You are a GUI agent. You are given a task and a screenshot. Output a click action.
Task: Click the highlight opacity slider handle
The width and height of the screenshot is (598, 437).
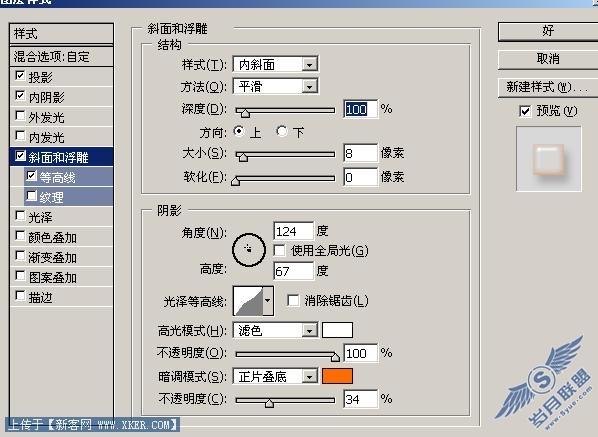335,357
